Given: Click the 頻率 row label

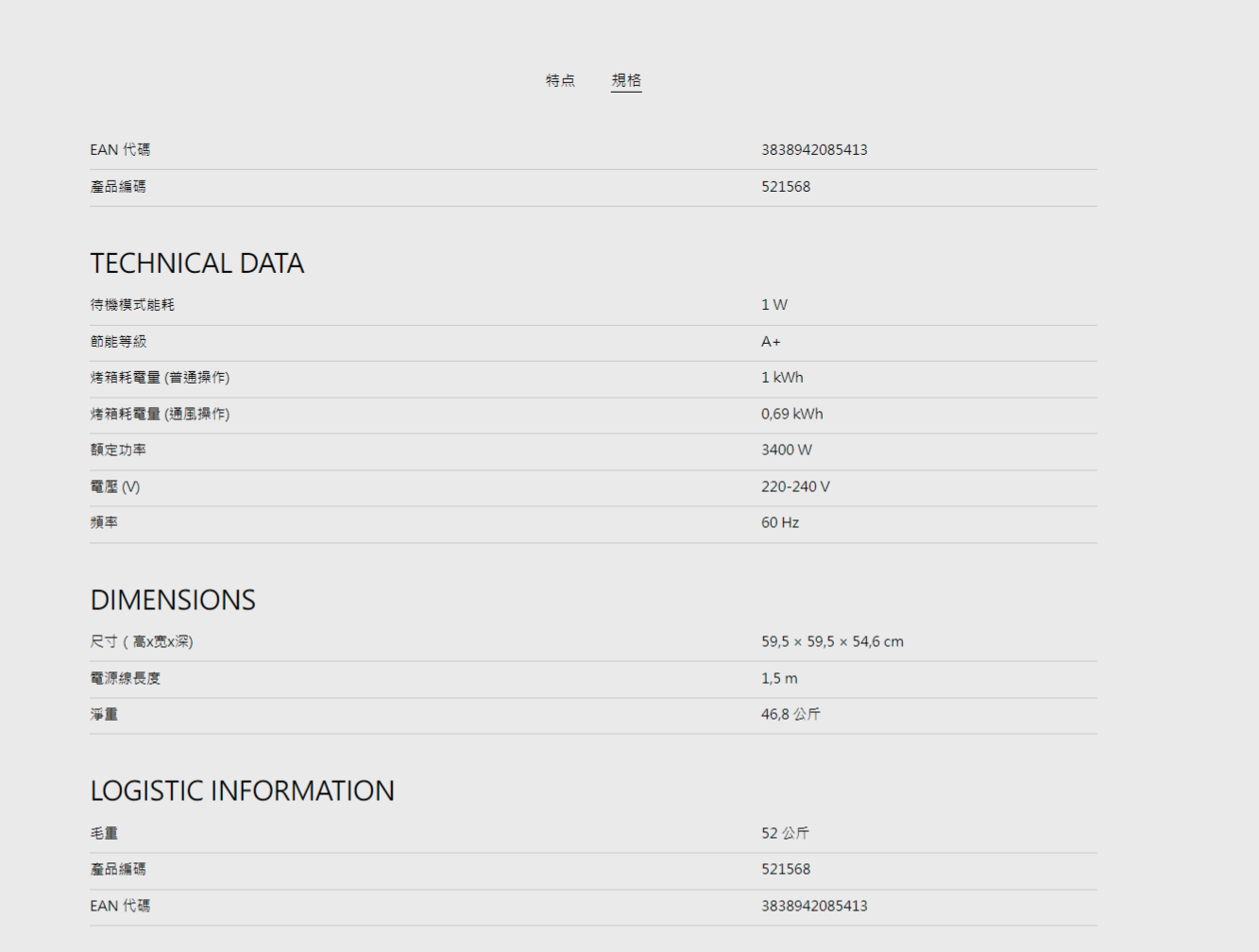Looking at the screenshot, I should (104, 523).
